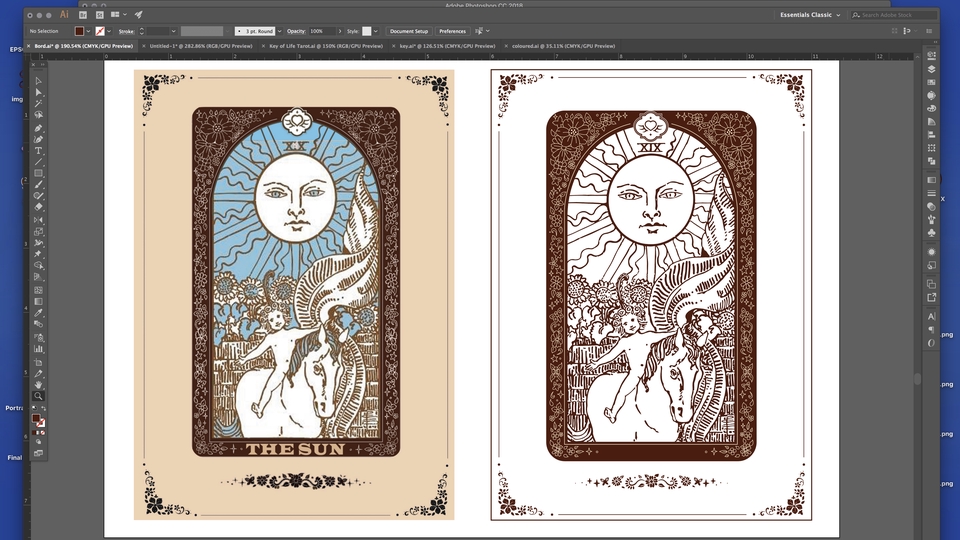Open the control bar stroke color dropdown

(x=109, y=31)
